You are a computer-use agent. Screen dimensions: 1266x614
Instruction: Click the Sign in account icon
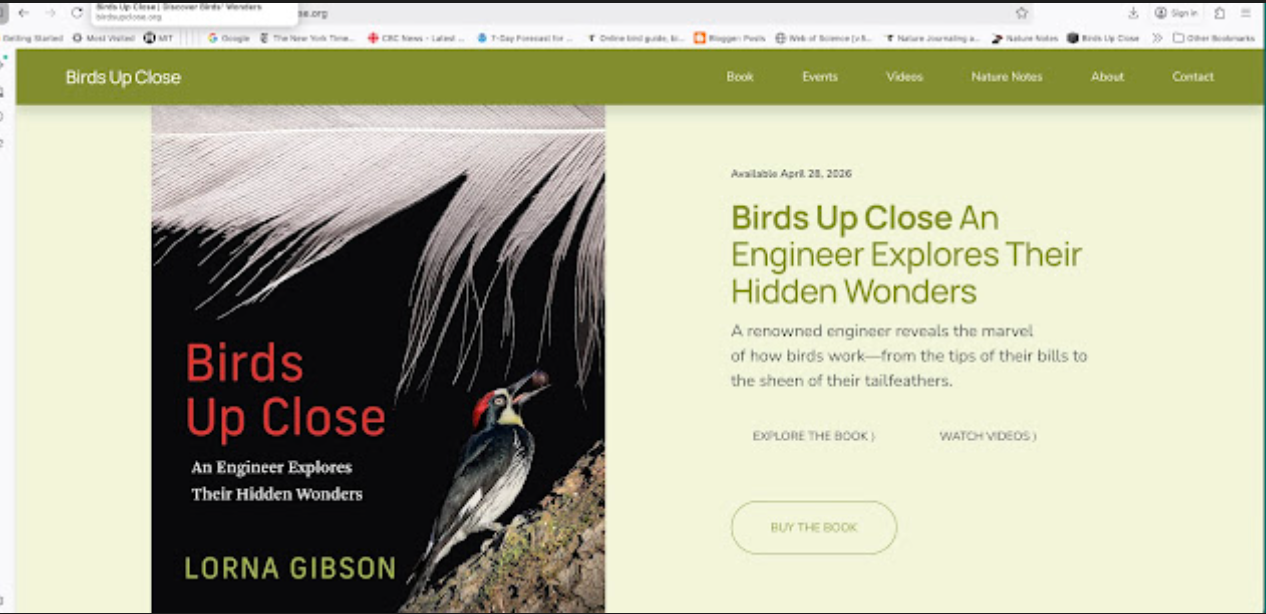(1175, 13)
